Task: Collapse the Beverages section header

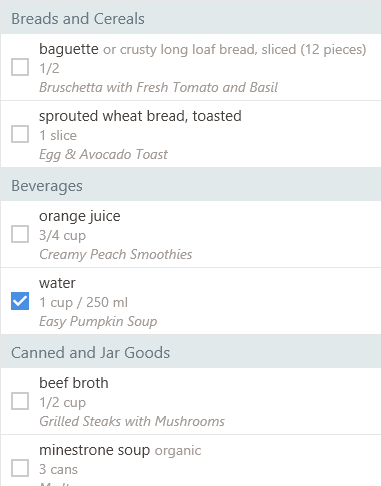Action: point(191,186)
